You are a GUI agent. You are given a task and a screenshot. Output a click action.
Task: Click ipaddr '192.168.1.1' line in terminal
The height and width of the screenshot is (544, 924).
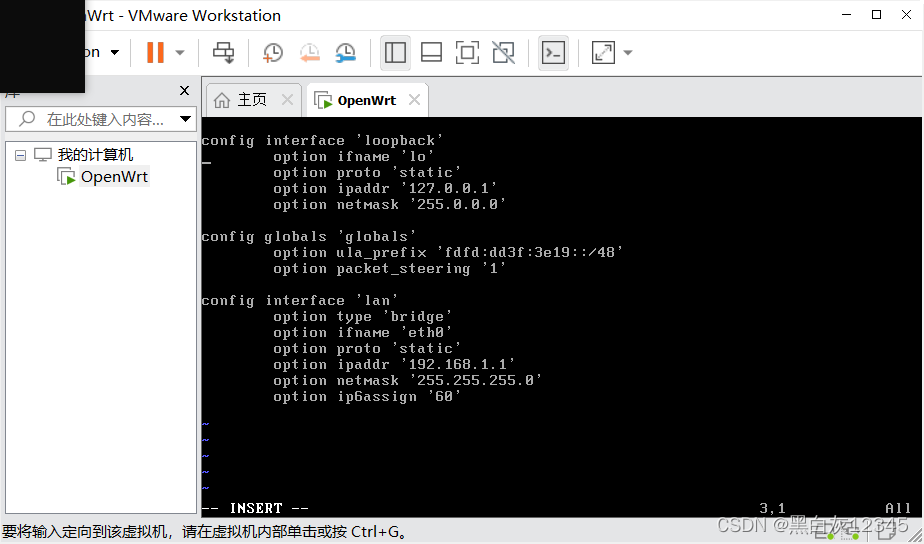[394, 364]
